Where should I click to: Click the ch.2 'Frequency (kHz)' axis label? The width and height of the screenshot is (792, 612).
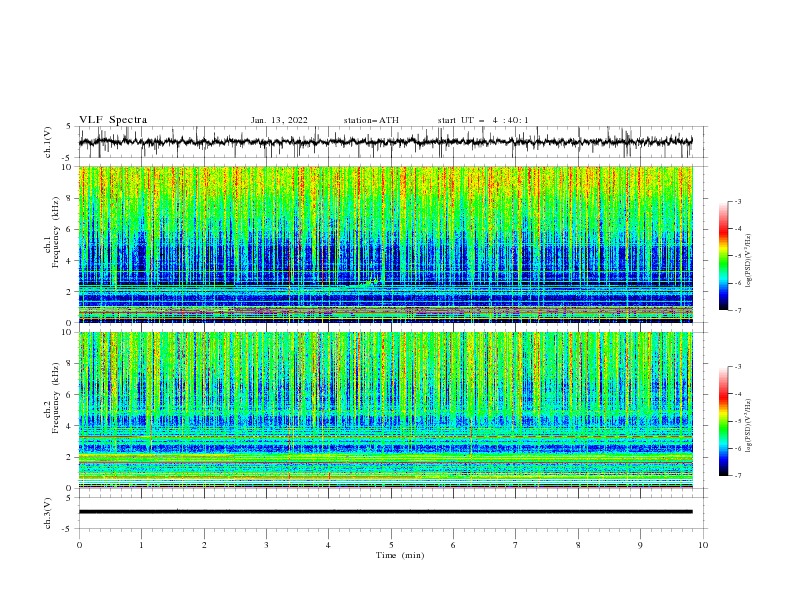55,398
